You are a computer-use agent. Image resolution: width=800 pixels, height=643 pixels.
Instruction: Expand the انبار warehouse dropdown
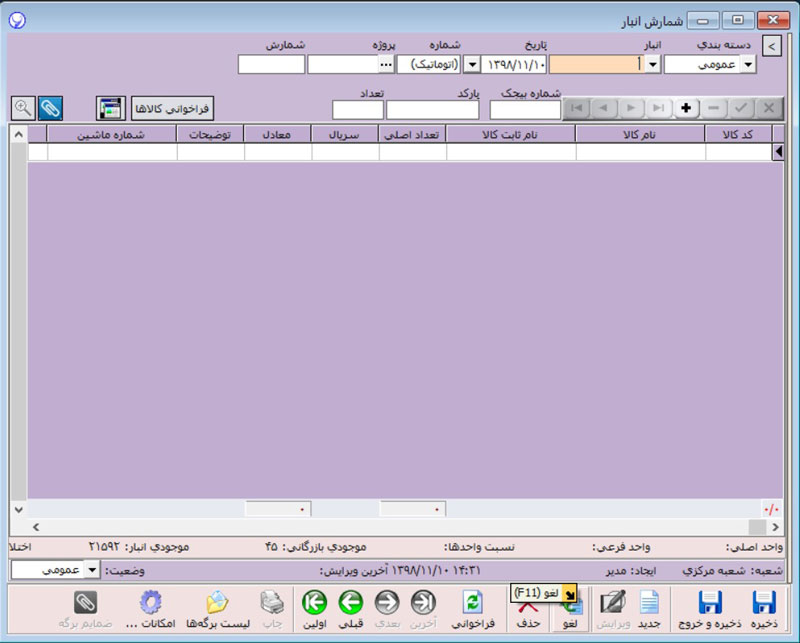pos(653,65)
